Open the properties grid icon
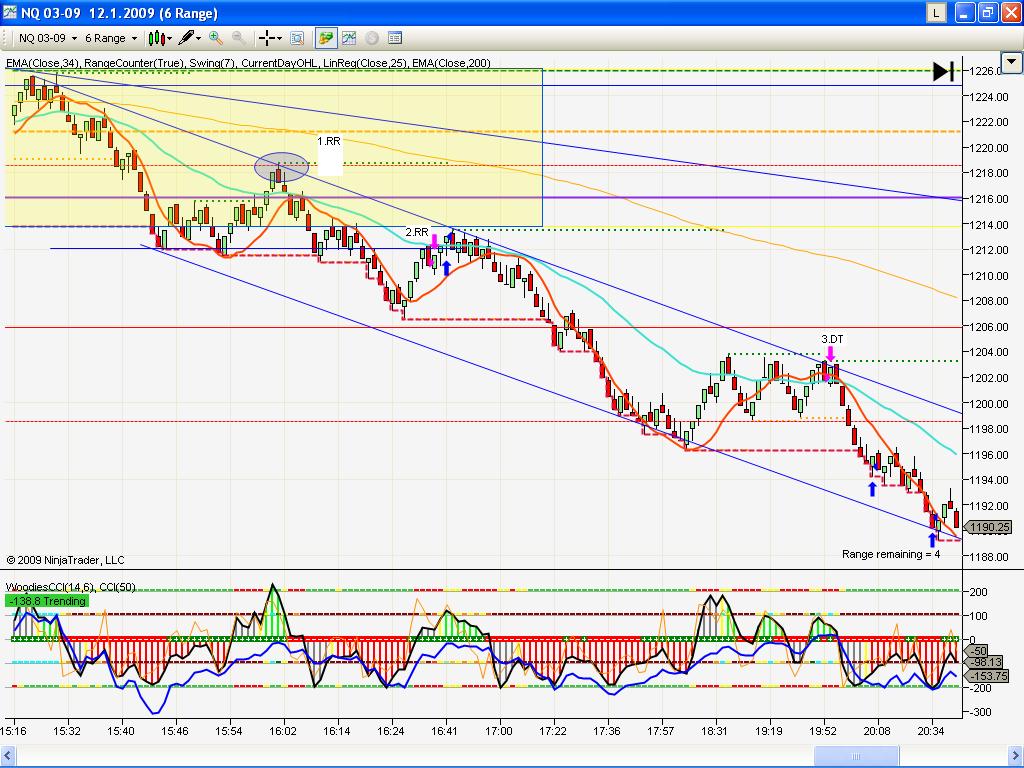The width and height of the screenshot is (1024, 768). tap(395, 38)
